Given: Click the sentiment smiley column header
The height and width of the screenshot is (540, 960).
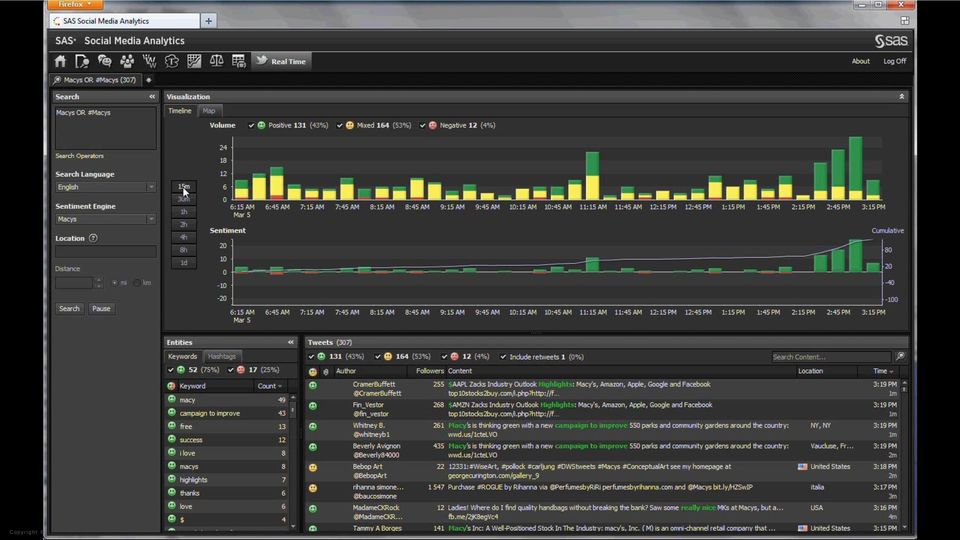Looking at the screenshot, I should [x=313, y=372].
